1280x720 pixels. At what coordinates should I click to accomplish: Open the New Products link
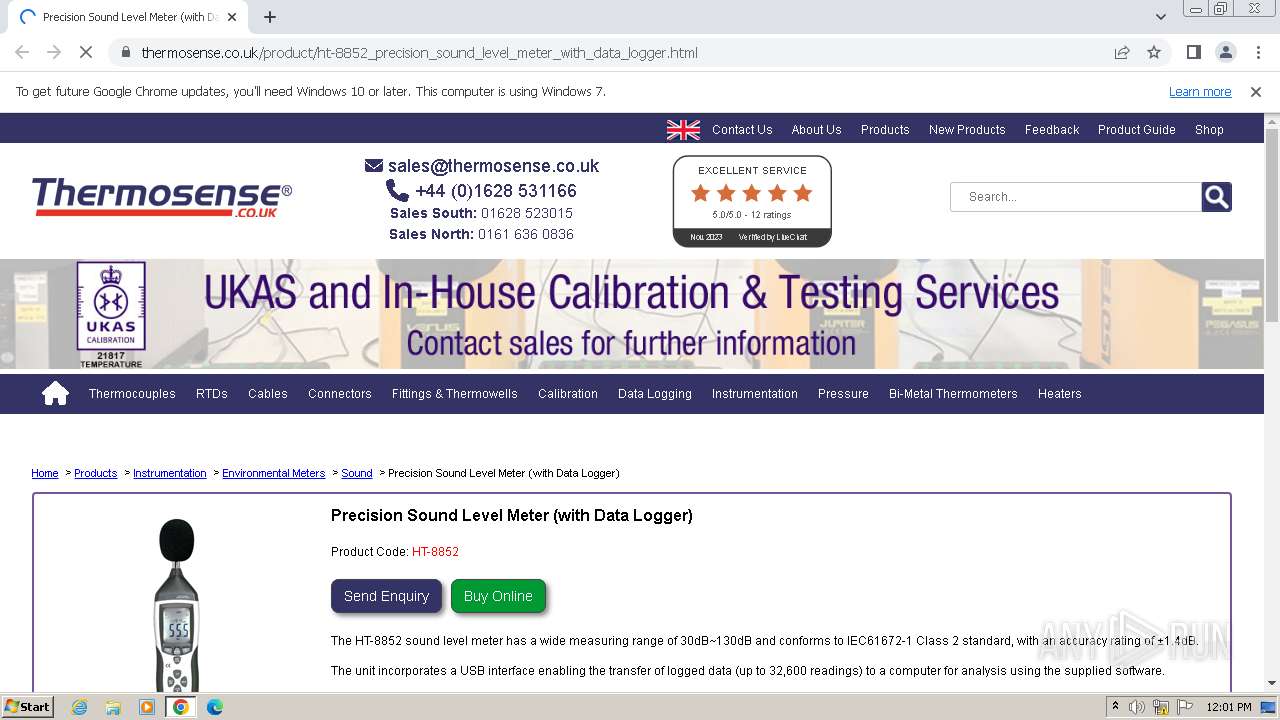click(x=967, y=130)
